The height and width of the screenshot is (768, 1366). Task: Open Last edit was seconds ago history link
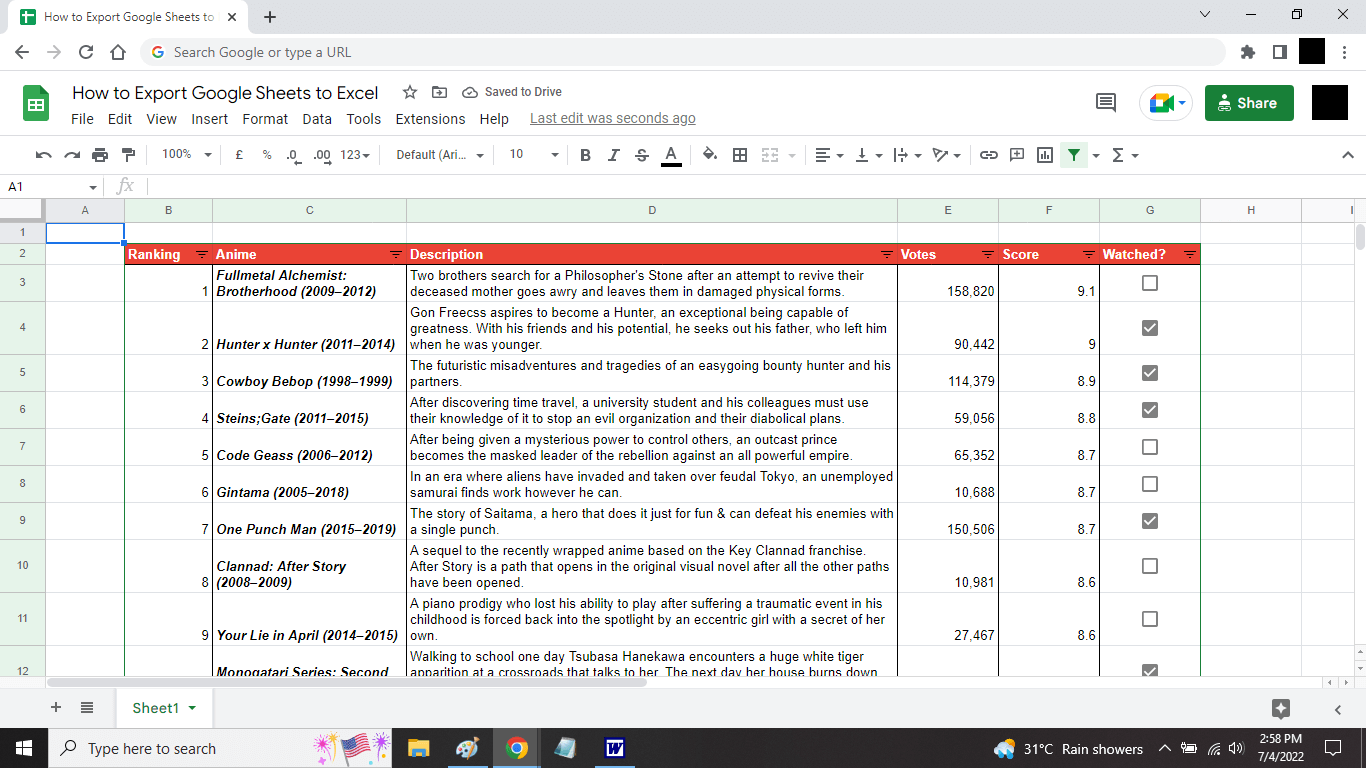(x=612, y=118)
